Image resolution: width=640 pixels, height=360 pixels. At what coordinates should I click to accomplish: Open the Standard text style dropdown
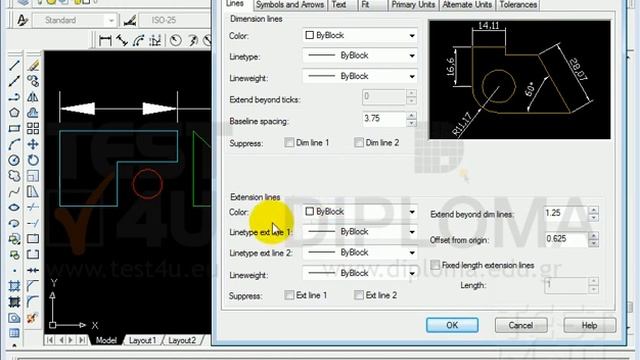76,20
